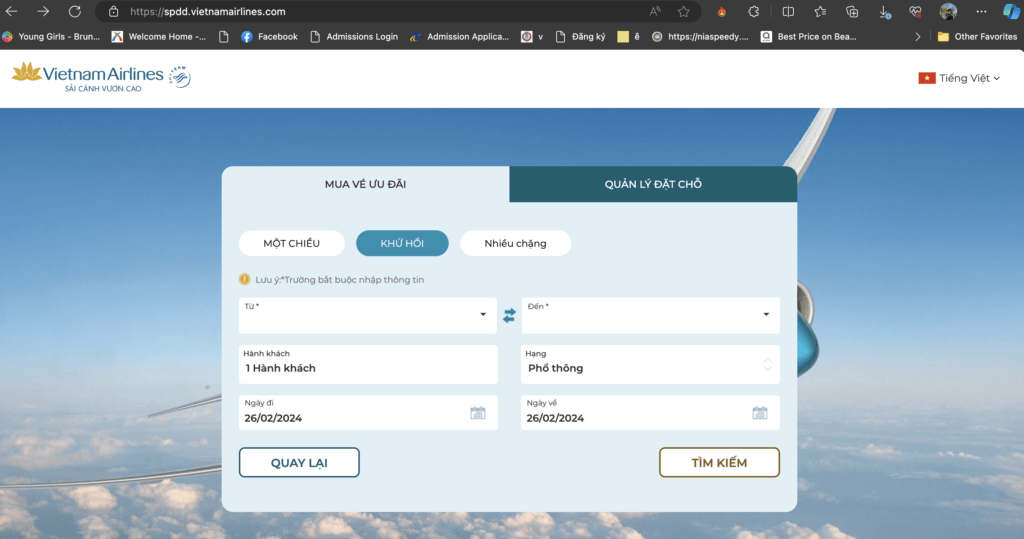Image resolution: width=1024 pixels, height=539 pixels.
Task: Open the split screen browser icon
Action: click(788, 12)
